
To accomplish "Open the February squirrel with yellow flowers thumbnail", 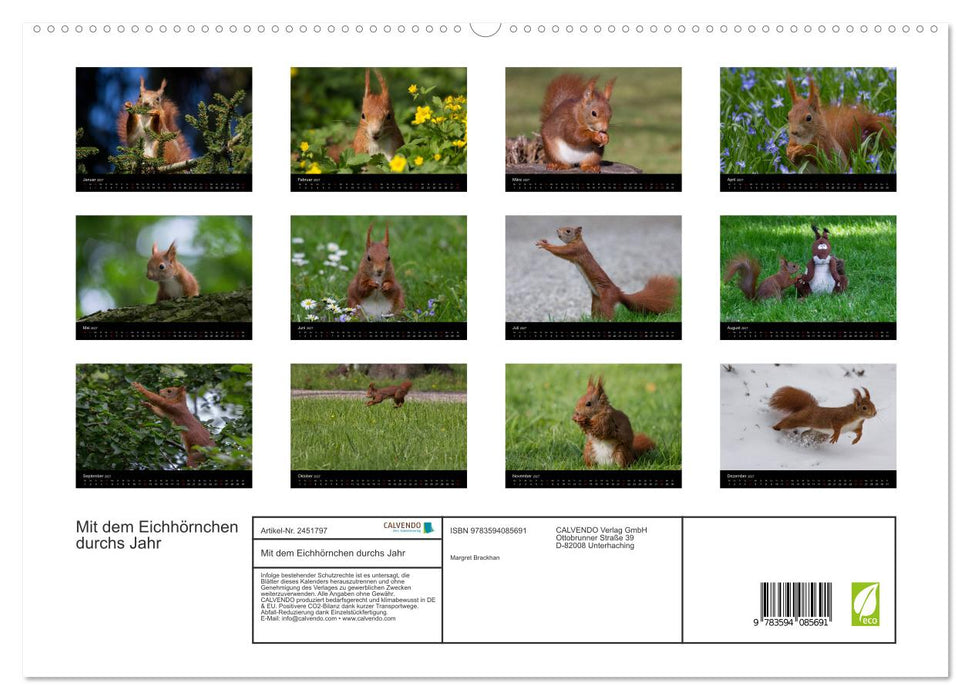I will (378, 129).
